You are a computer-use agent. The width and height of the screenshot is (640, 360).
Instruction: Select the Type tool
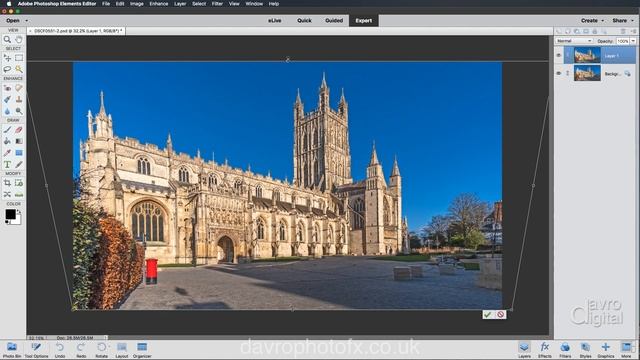click(x=7, y=164)
